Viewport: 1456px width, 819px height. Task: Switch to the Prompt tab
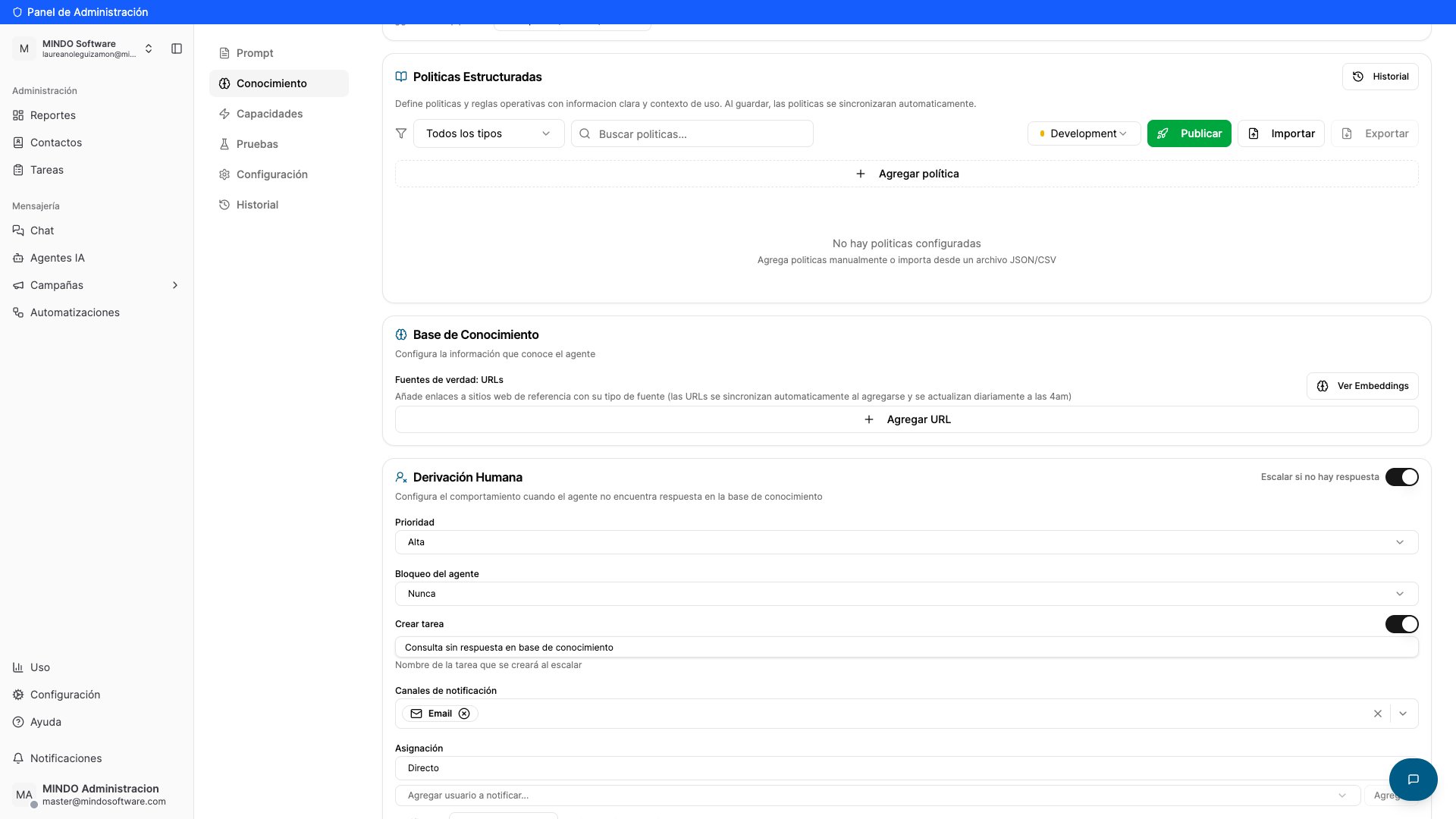pos(279,53)
